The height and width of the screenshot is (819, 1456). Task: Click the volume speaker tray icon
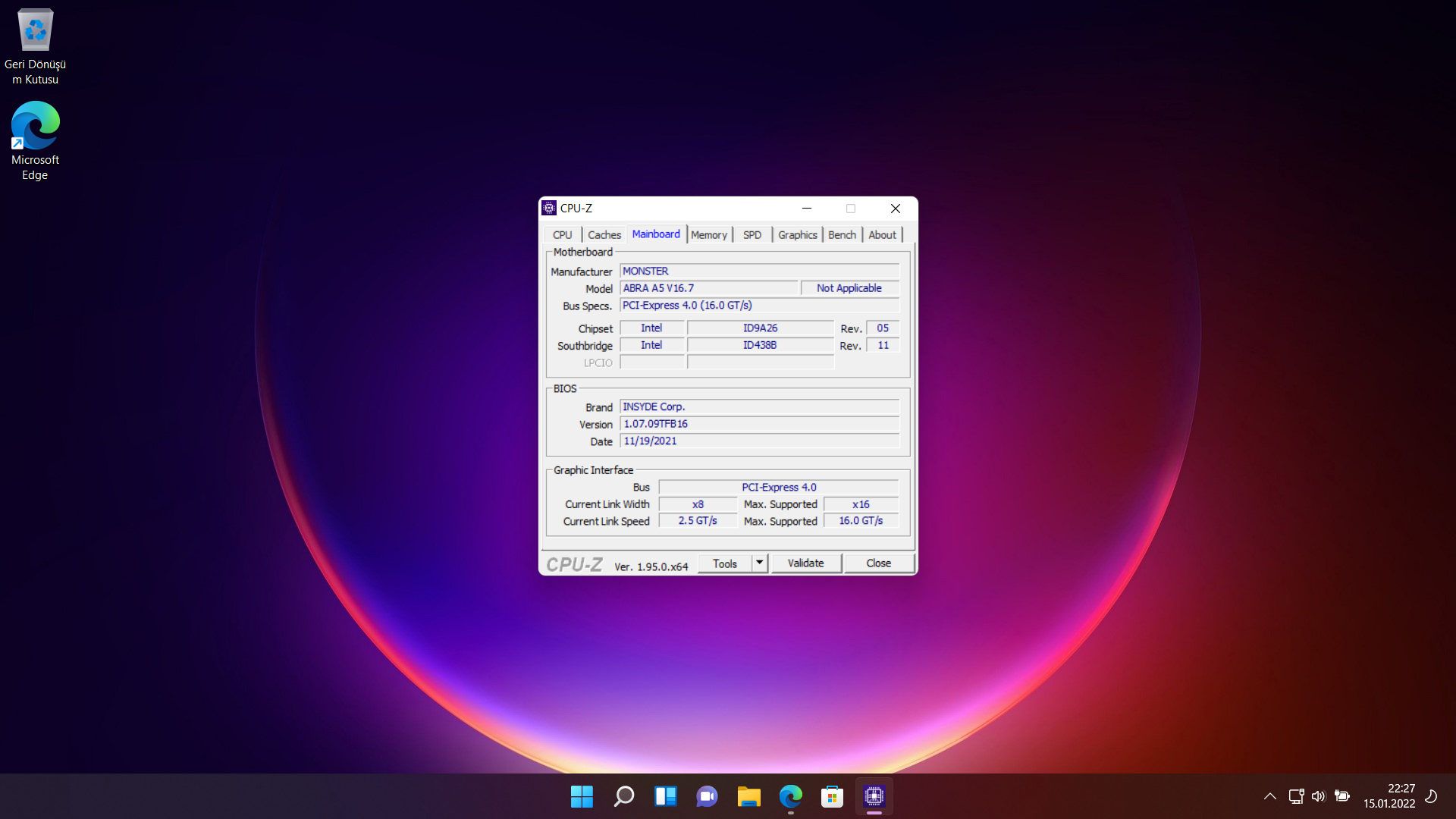(x=1319, y=796)
